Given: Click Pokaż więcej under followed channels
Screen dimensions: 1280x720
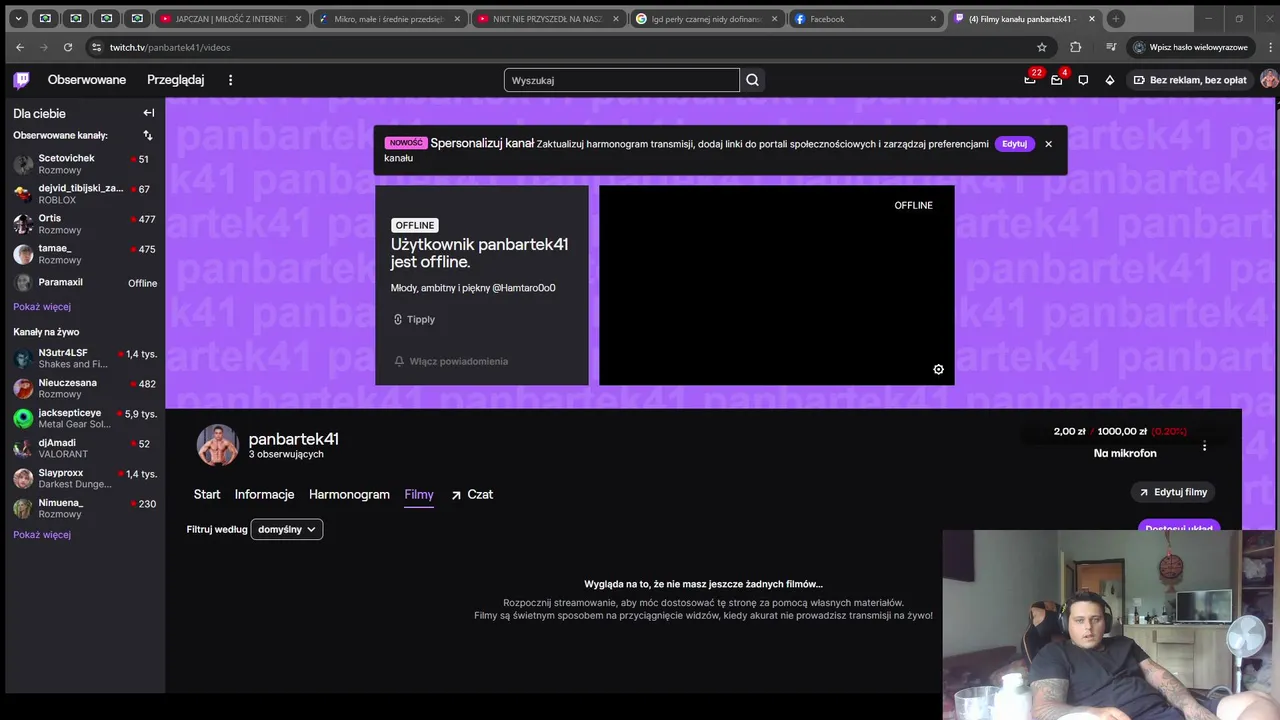Looking at the screenshot, I should click(42, 307).
